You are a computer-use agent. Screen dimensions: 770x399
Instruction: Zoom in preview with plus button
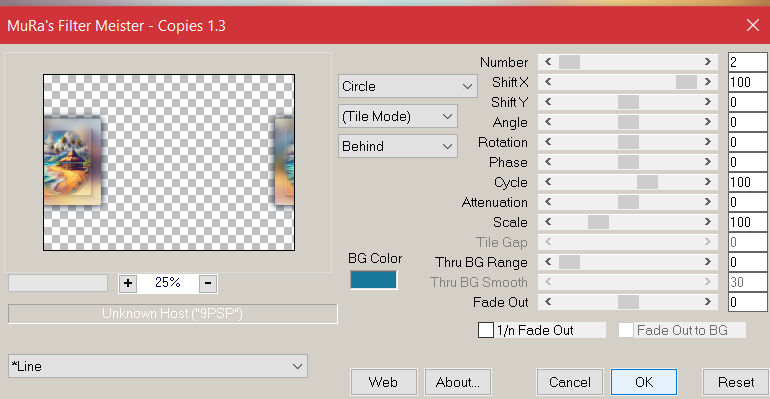point(128,283)
